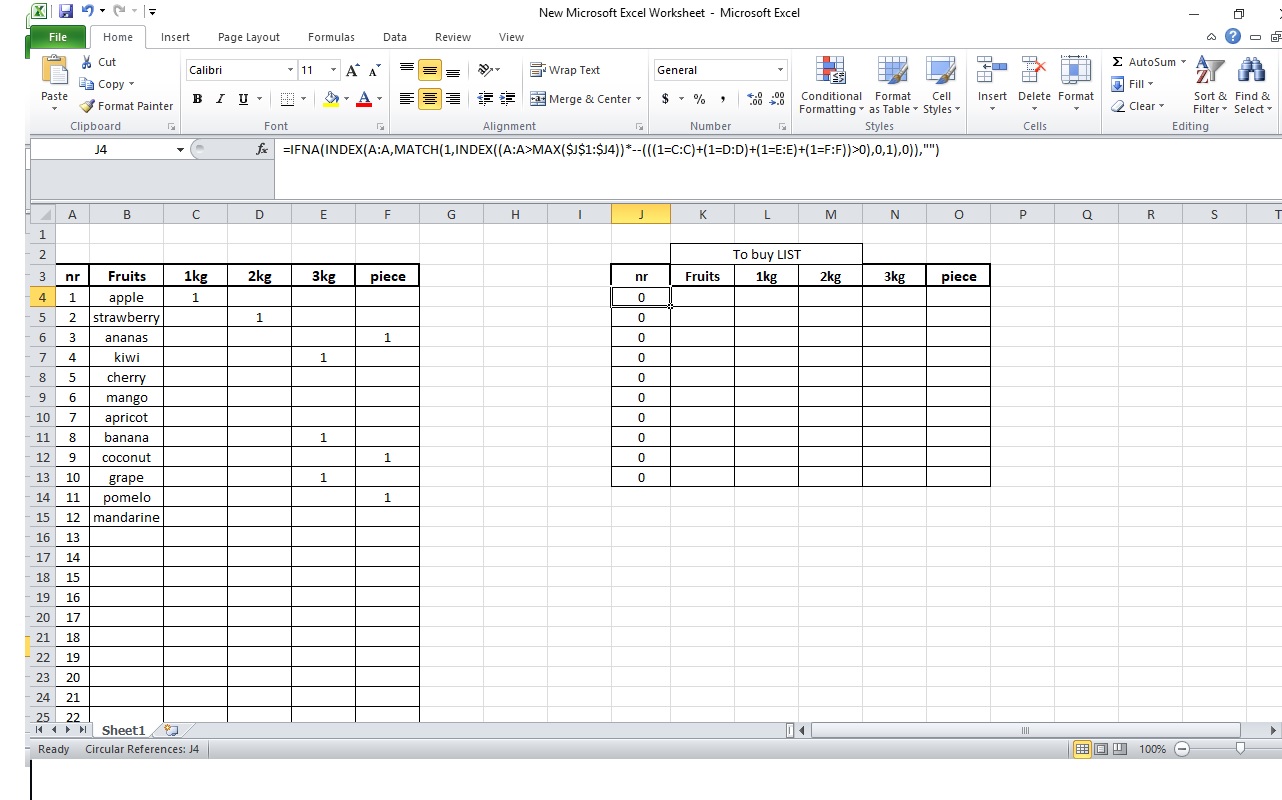Open Find & Select options
Image resolution: width=1282 pixels, height=800 pixels.
point(1251,87)
